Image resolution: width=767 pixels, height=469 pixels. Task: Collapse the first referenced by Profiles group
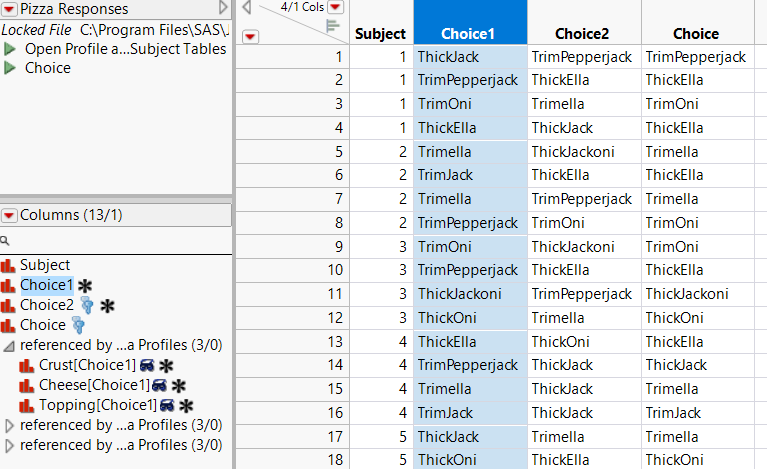click(x=9, y=346)
